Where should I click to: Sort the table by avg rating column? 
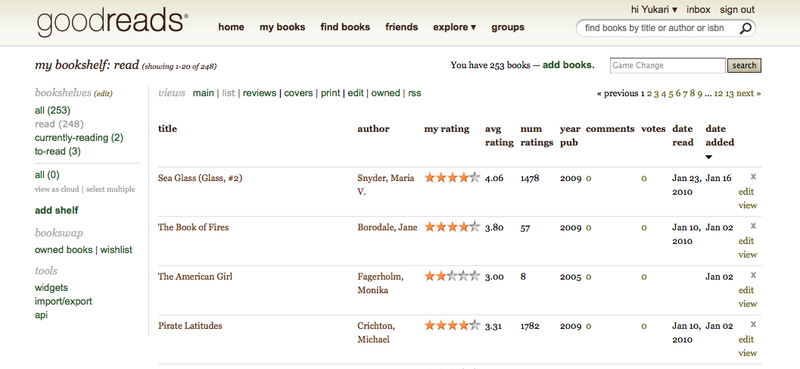499,135
